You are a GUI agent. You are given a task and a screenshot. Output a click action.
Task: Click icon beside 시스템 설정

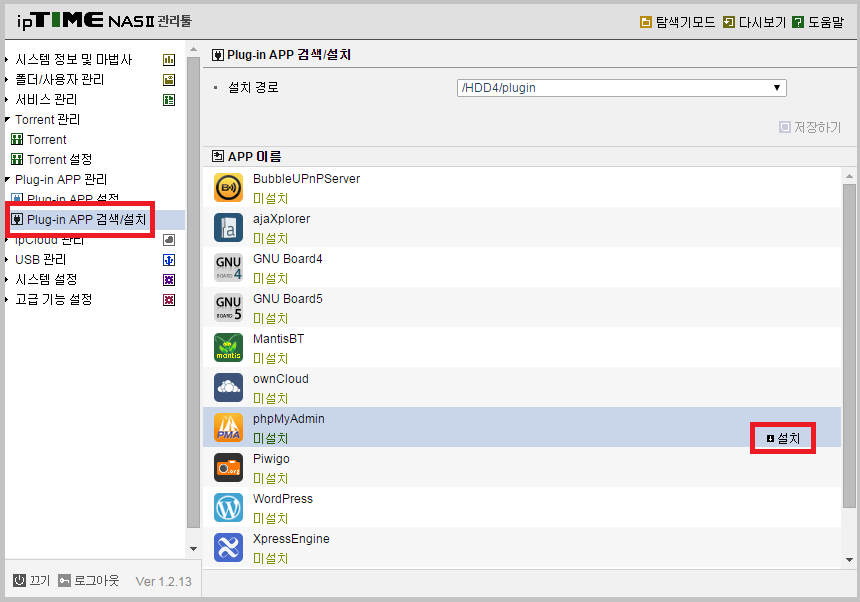[169, 280]
